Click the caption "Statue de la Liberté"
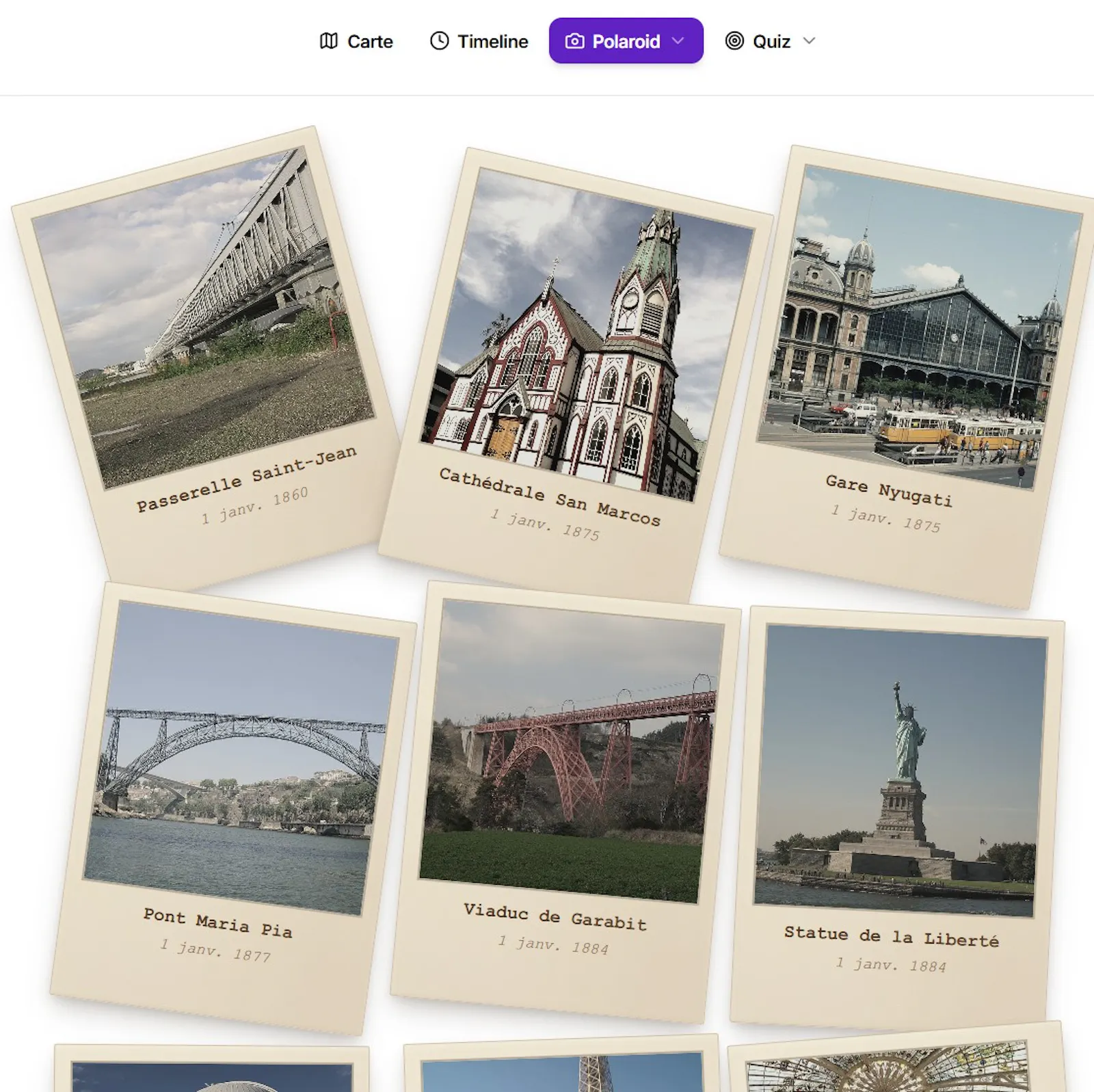1094x1092 pixels. 892,936
